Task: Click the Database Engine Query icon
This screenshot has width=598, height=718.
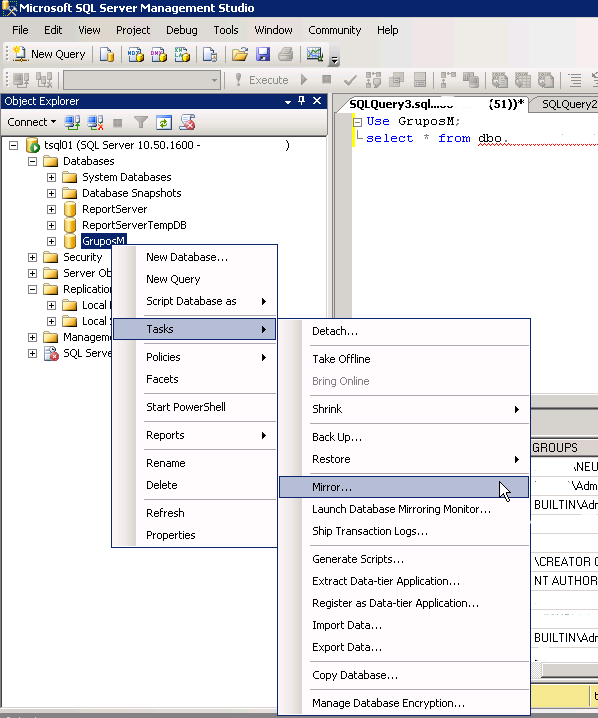Action: tap(107, 54)
